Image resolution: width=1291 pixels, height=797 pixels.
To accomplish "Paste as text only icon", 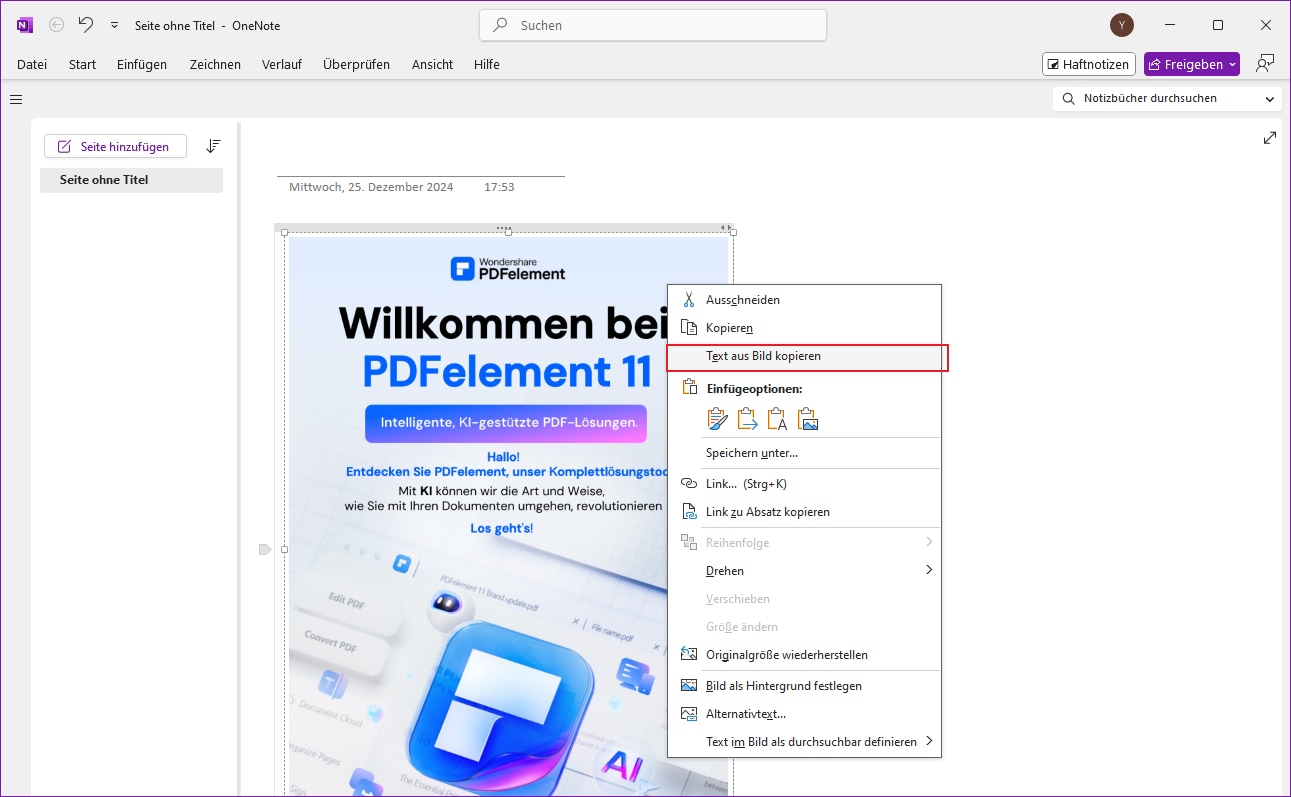I will [777, 419].
